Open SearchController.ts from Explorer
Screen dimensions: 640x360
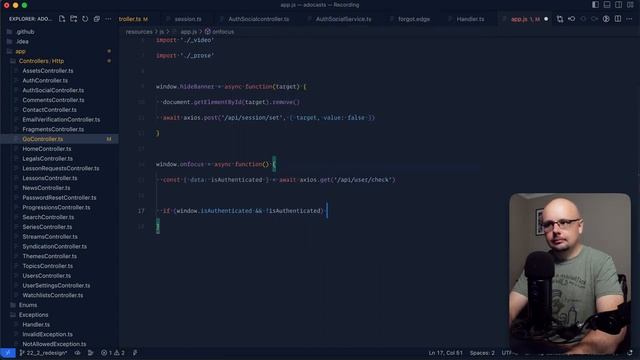48,217
